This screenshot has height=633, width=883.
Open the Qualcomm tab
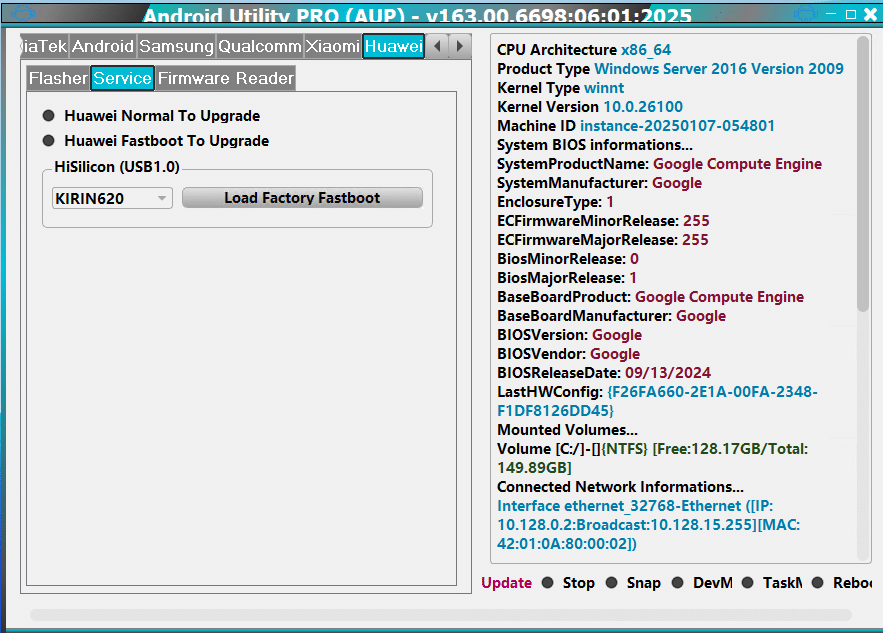pyautogui.click(x=259, y=47)
